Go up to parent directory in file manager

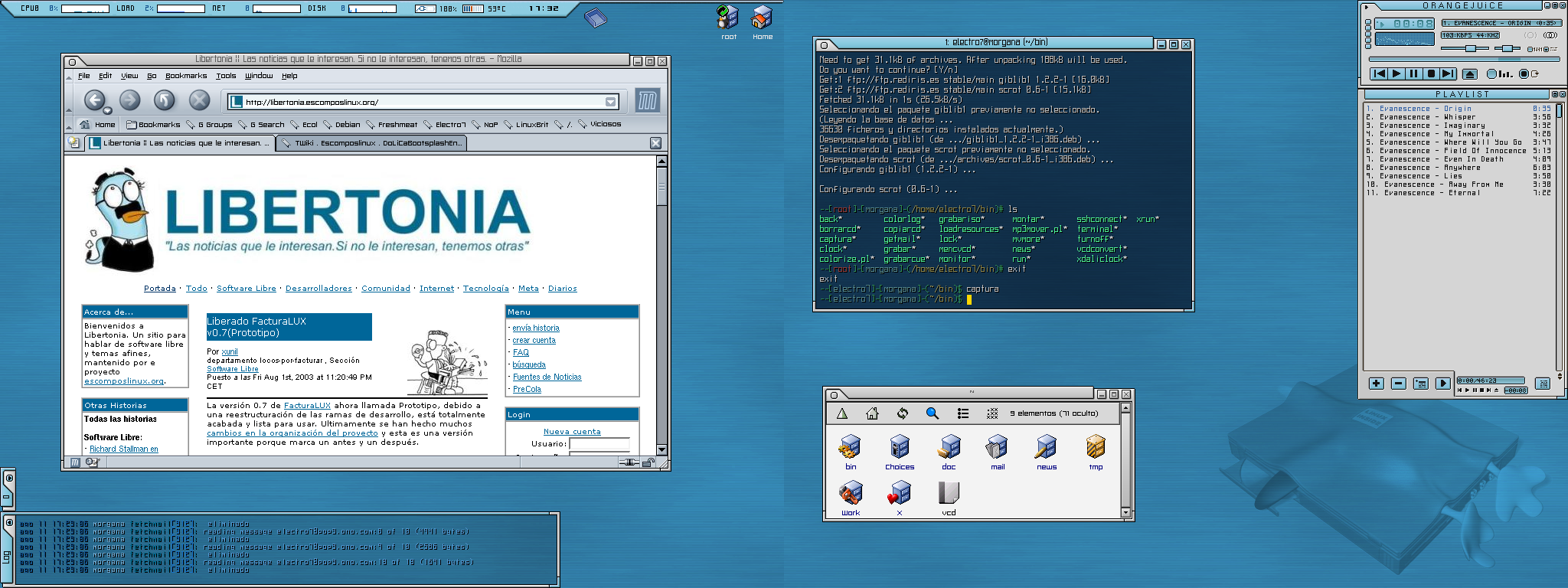pos(842,413)
